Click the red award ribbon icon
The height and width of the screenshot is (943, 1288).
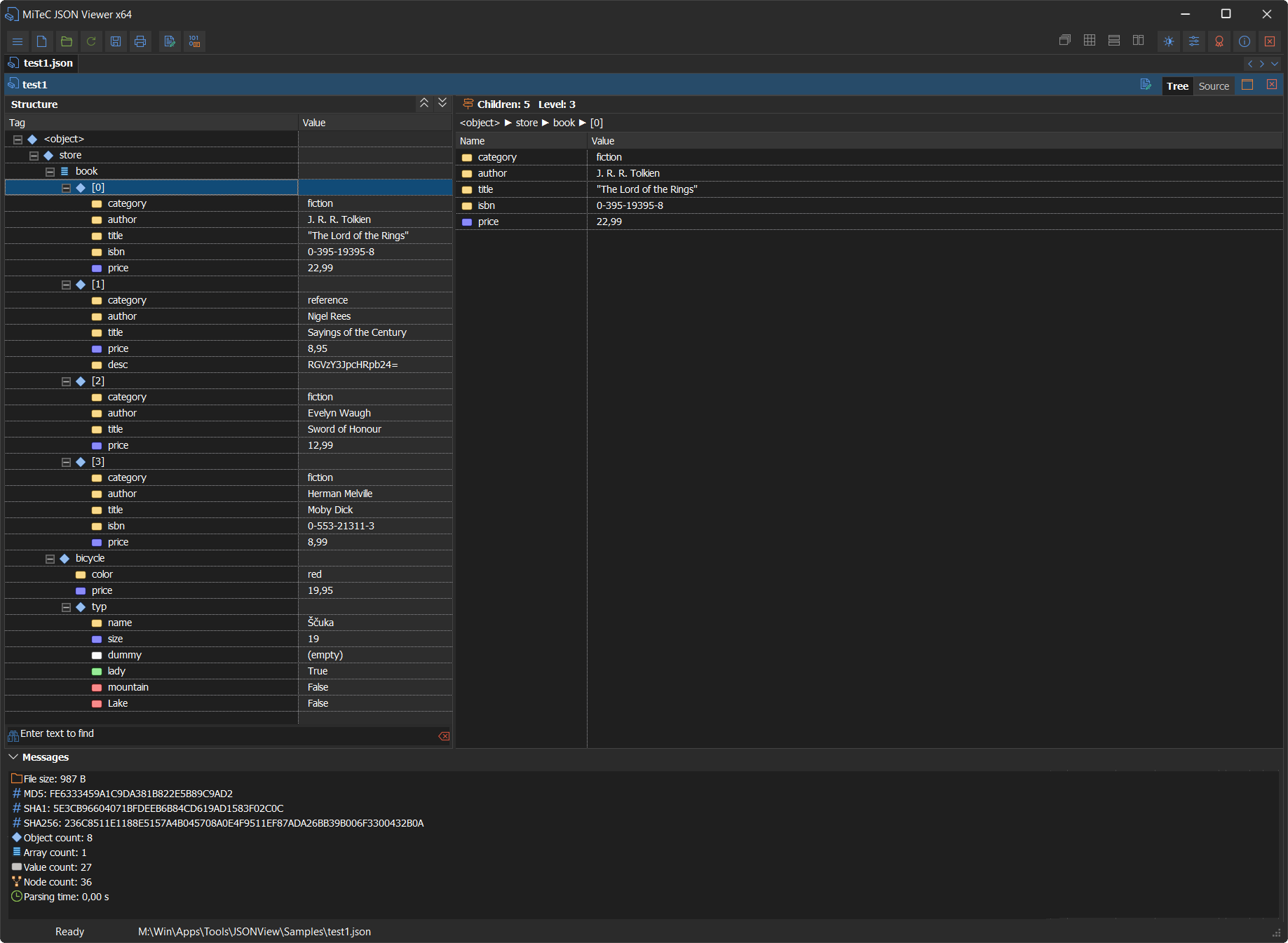point(1219,41)
